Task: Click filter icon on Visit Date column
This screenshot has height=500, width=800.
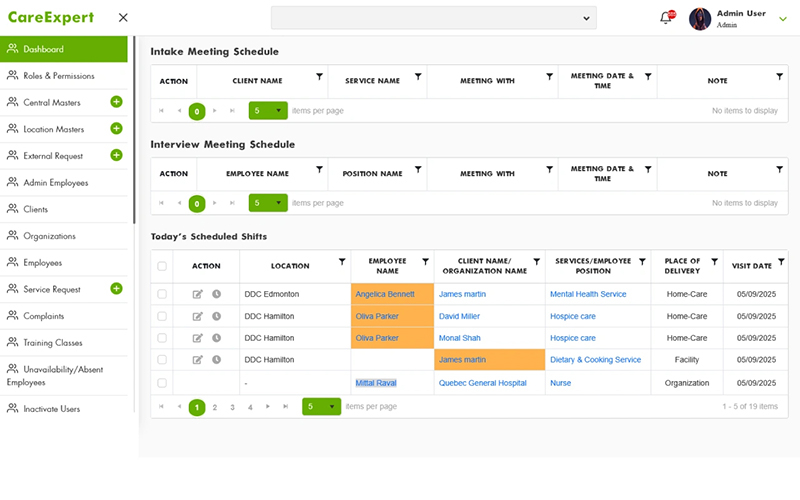Action: [779, 262]
